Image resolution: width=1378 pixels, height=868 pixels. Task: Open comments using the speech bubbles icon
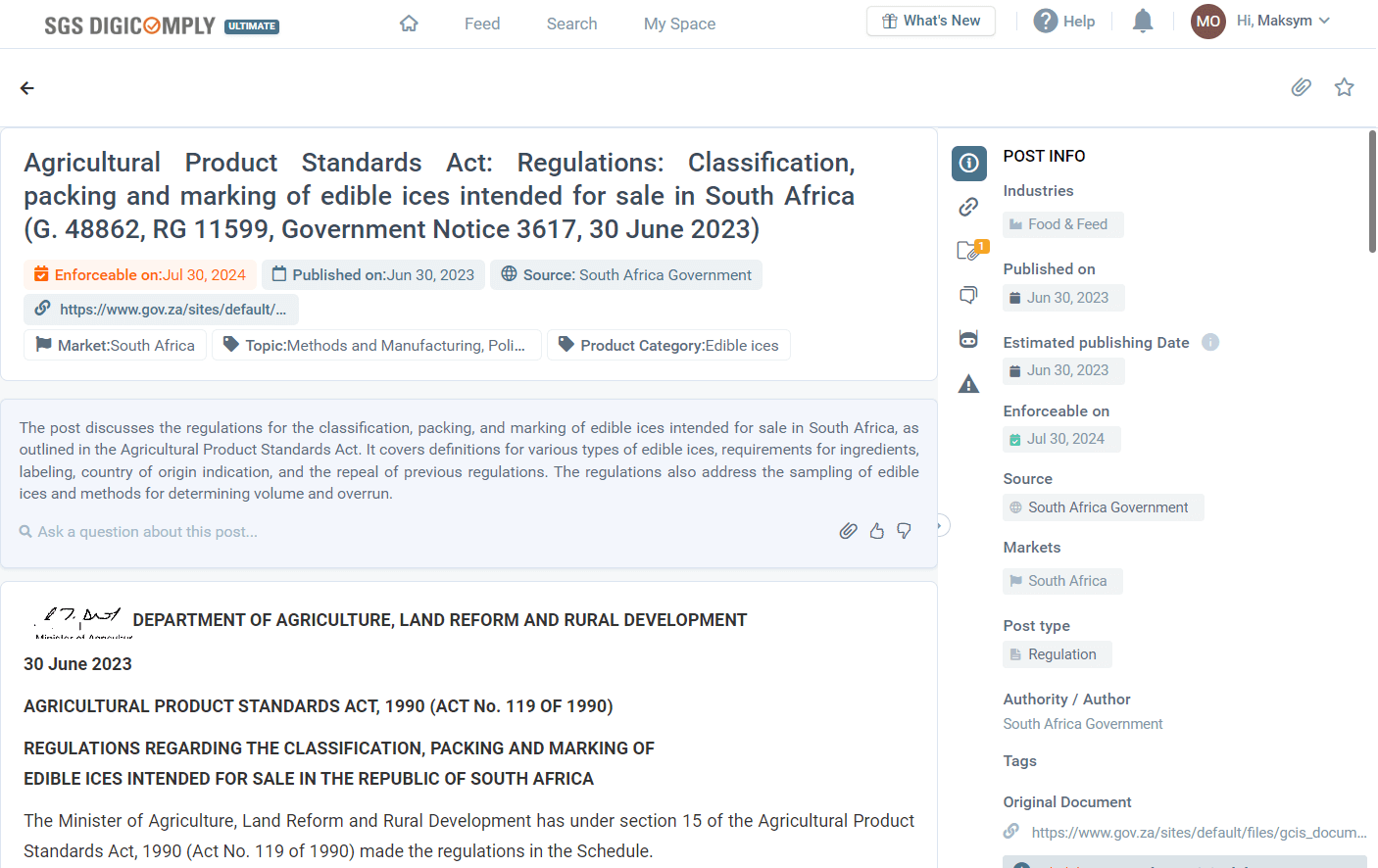[x=968, y=295]
